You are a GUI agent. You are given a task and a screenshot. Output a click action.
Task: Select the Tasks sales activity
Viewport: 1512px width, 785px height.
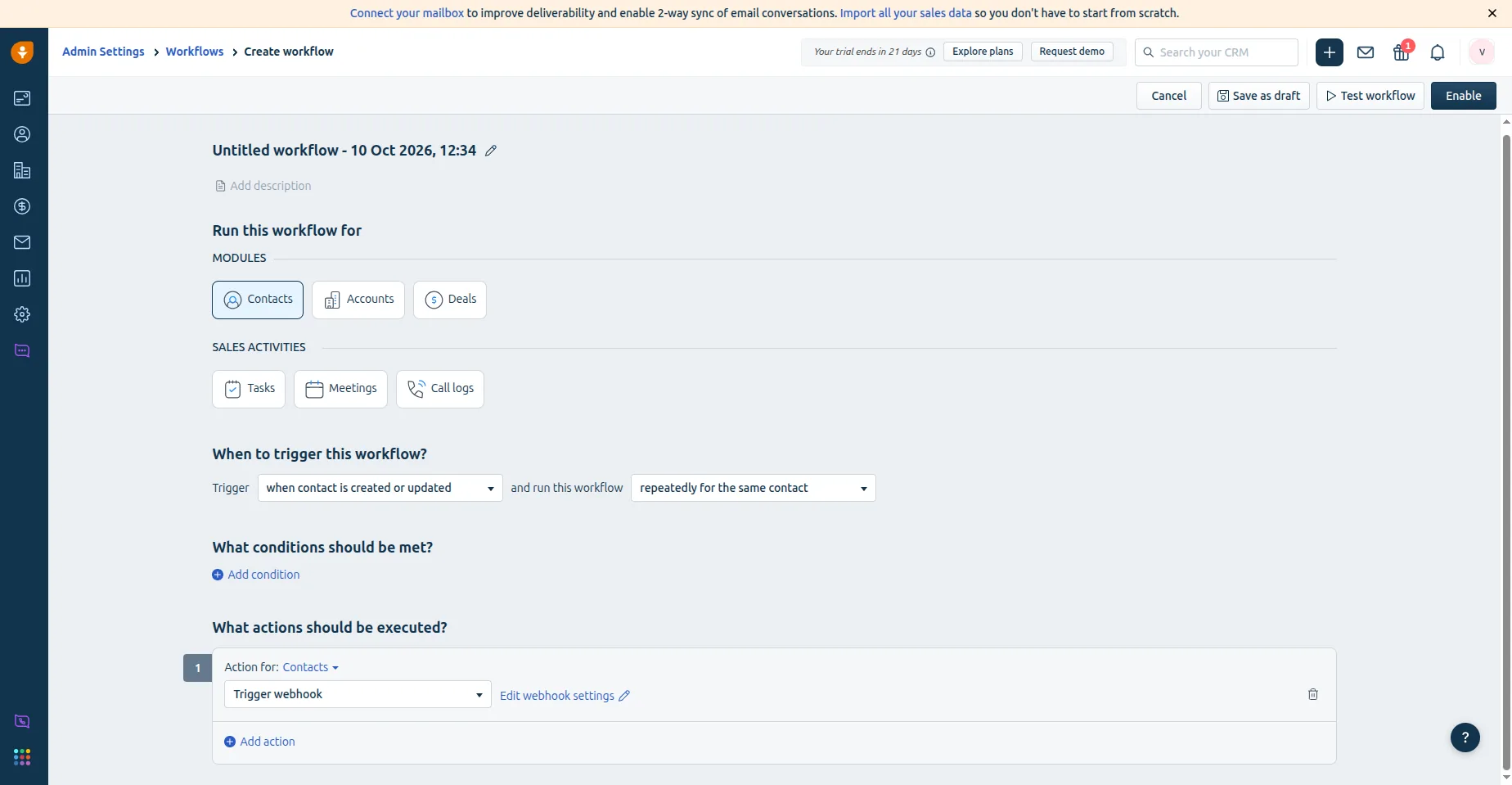[x=249, y=389]
